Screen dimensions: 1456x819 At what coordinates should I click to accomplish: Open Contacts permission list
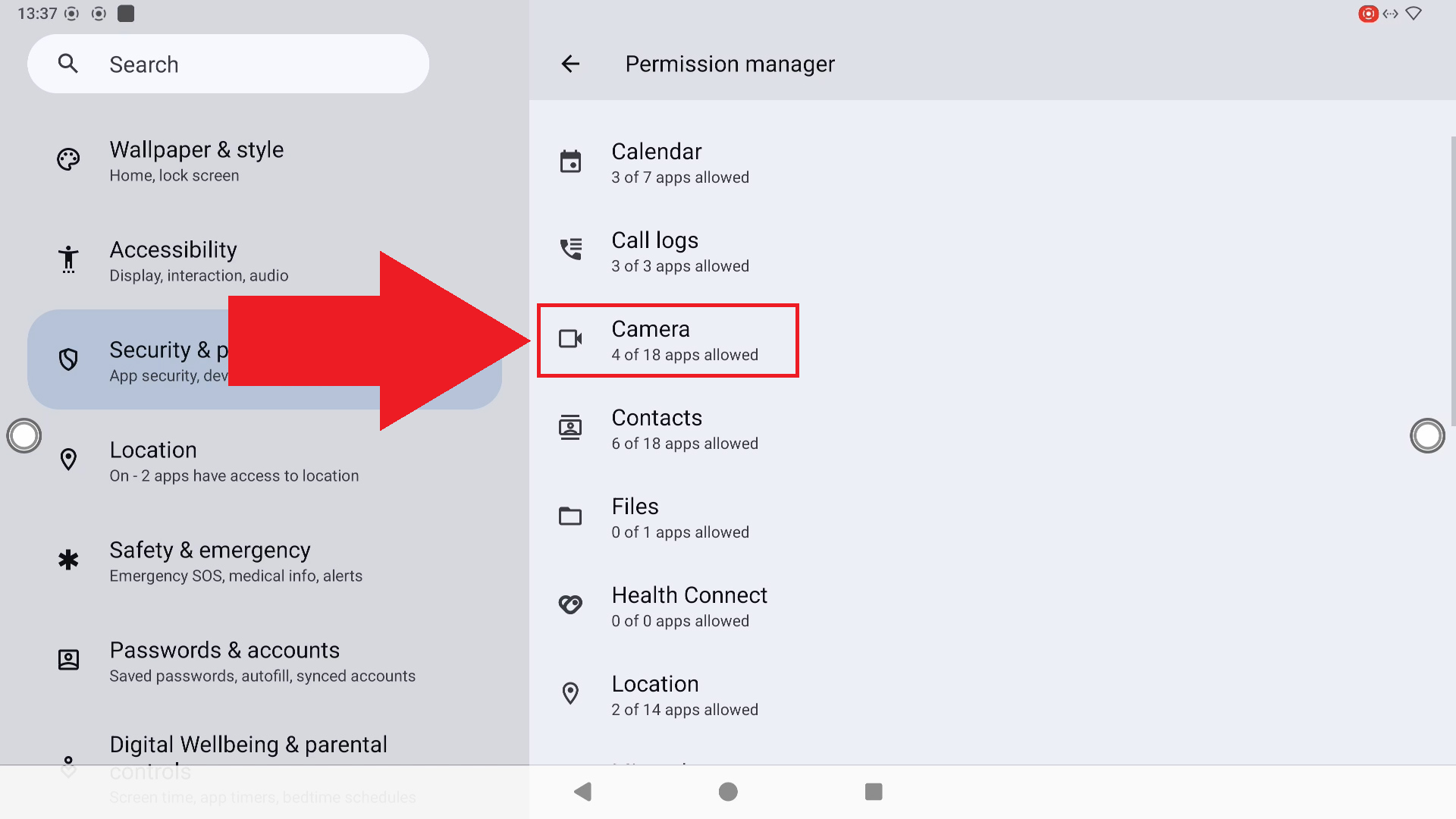pyautogui.click(x=684, y=429)
